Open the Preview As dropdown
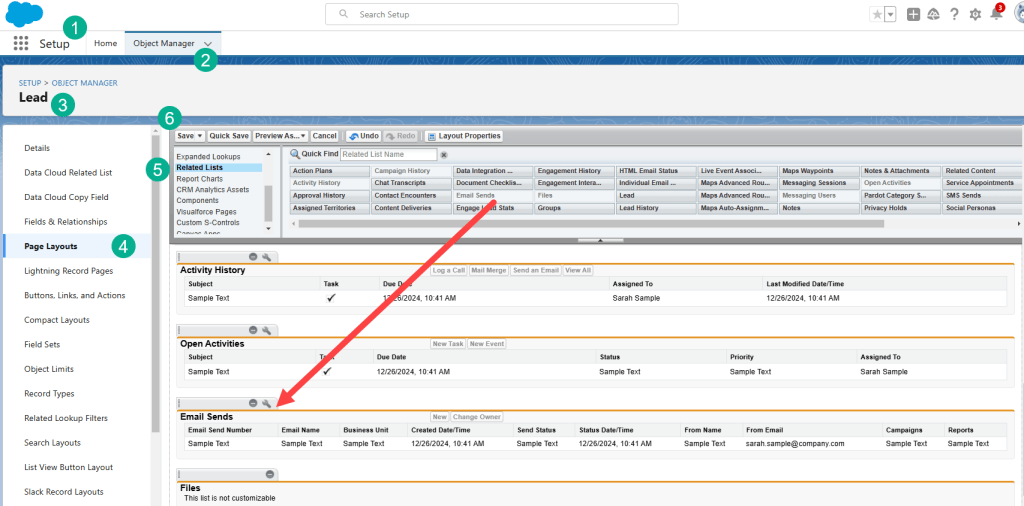The height and width of the screenshot is (506, 1024). tap(280, 136)
